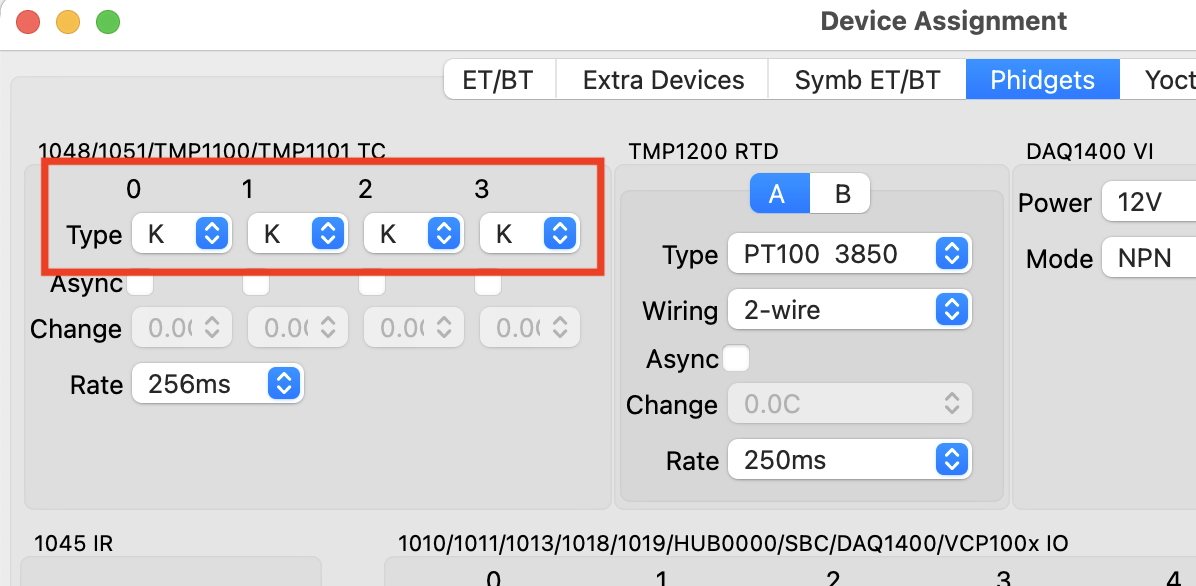Open the 256ms Rate dropdown
This screenshot has height=586, width=1196.
coord(217,384)
